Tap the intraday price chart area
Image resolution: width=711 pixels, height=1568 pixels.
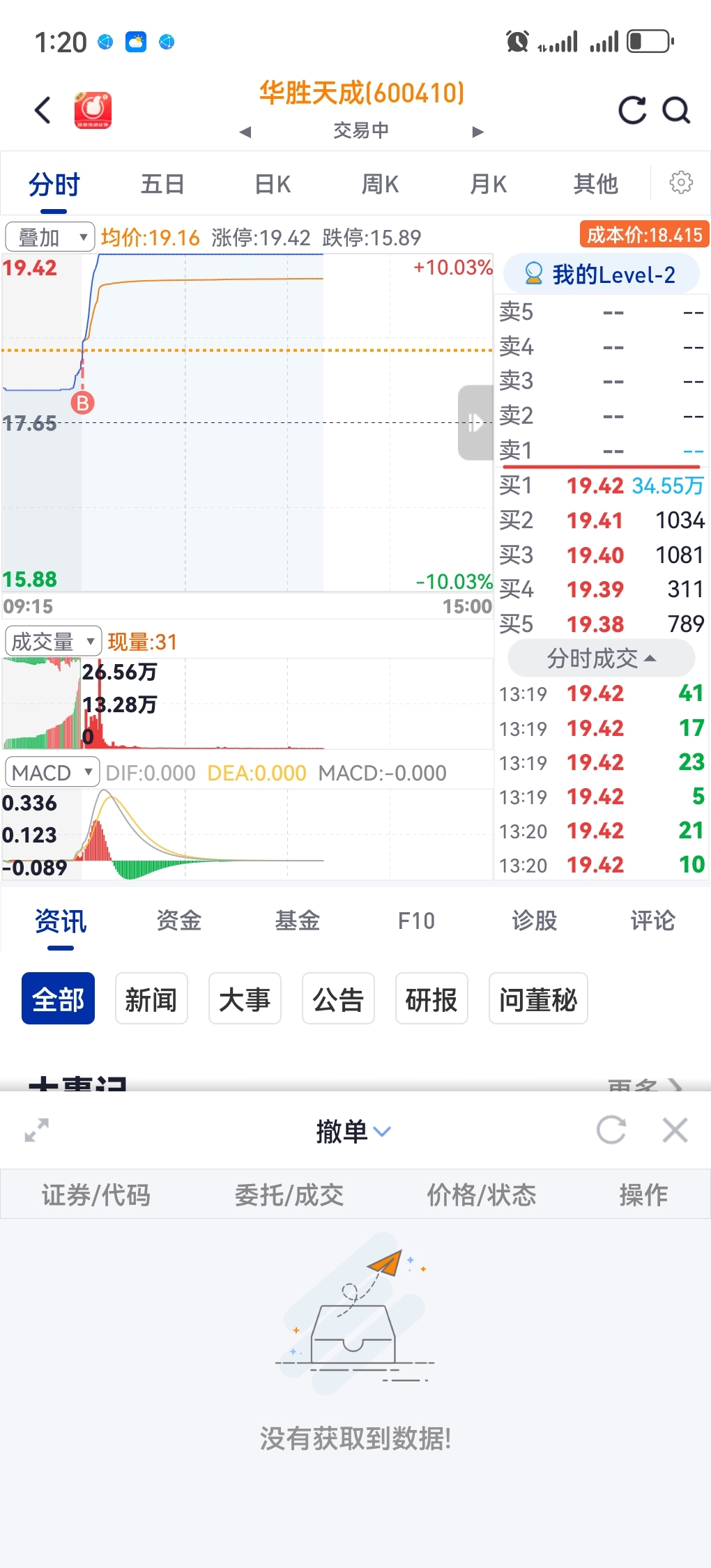[x=247, y=423]
